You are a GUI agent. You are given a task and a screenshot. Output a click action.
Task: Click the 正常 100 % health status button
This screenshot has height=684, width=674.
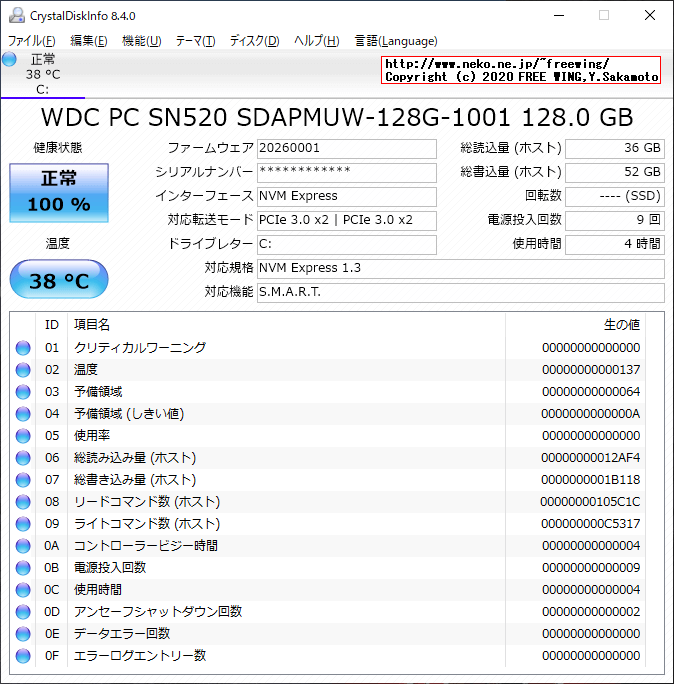(x=59, y=192)
